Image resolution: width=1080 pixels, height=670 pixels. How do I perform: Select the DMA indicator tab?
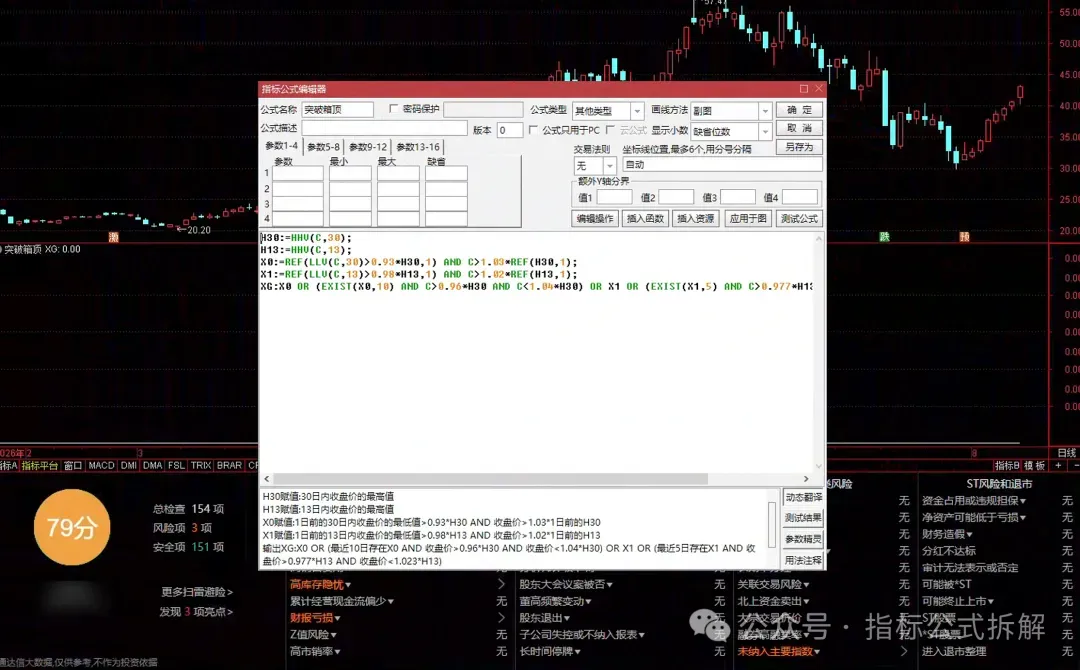click(x=152, y=465)
